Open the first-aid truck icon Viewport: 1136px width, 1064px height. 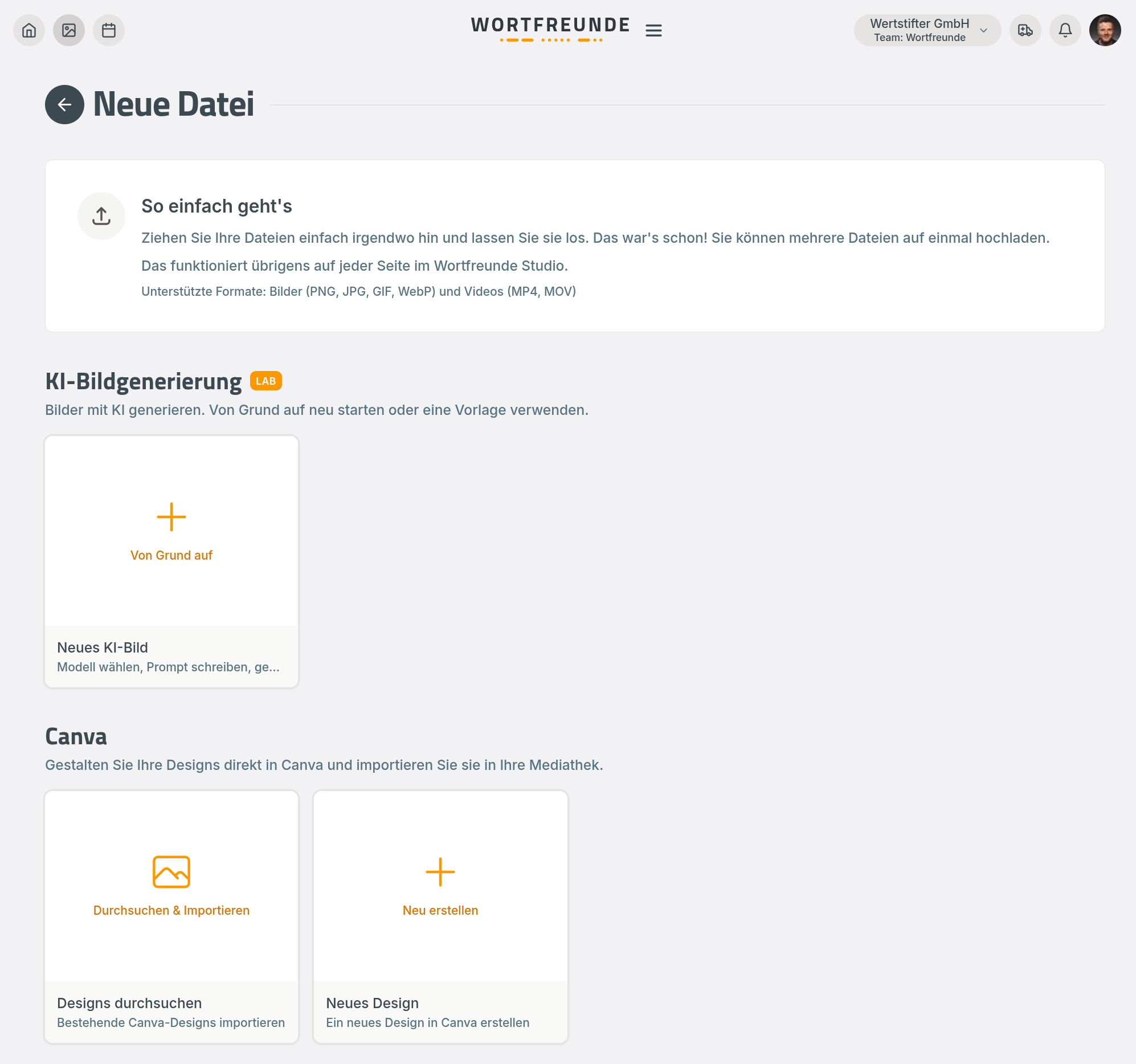1025,30
